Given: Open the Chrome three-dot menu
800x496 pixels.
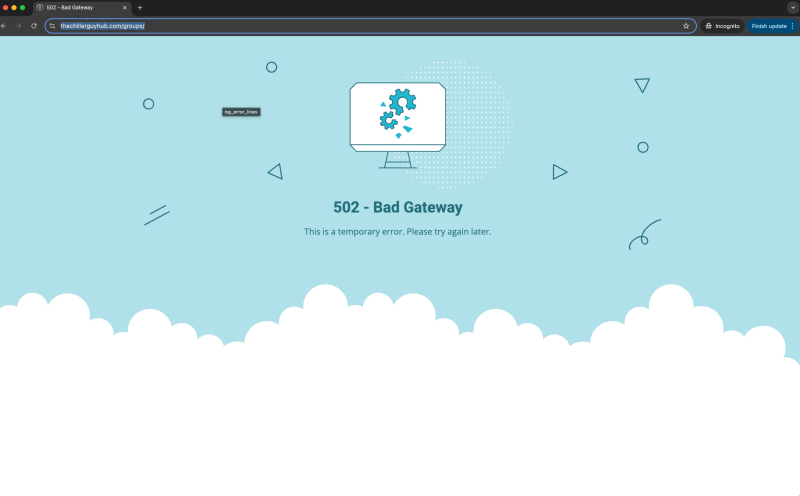Looking at the screenshot, I should [x=792, y=26].
